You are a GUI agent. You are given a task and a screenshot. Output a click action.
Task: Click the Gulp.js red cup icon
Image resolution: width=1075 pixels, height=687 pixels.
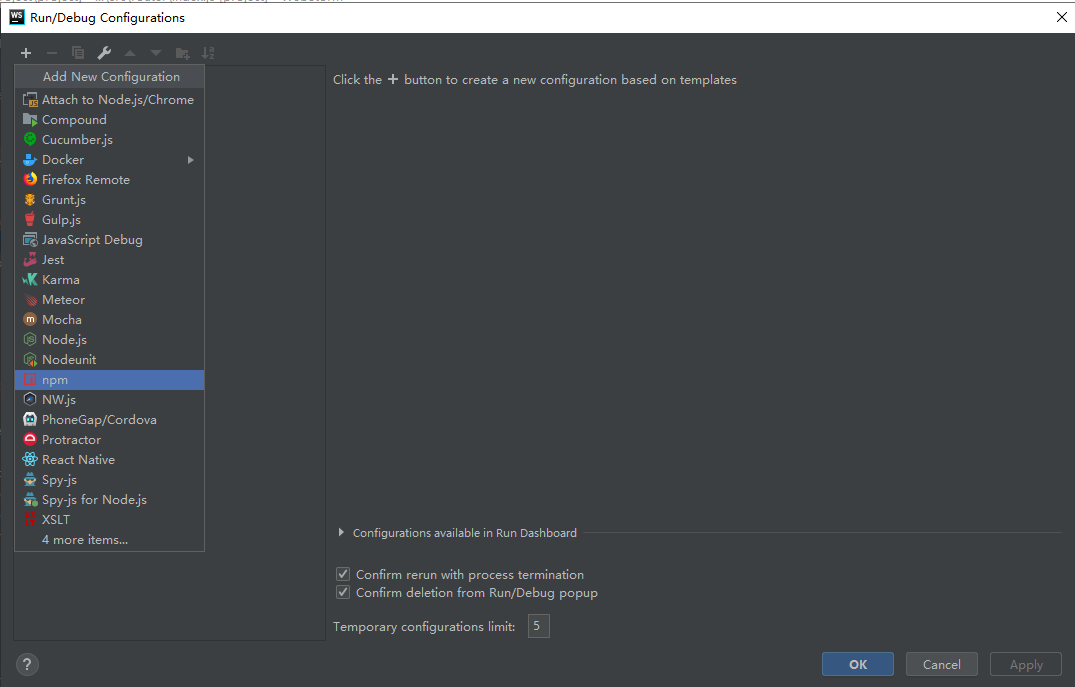pyautogui.click(x=30, y=219)
